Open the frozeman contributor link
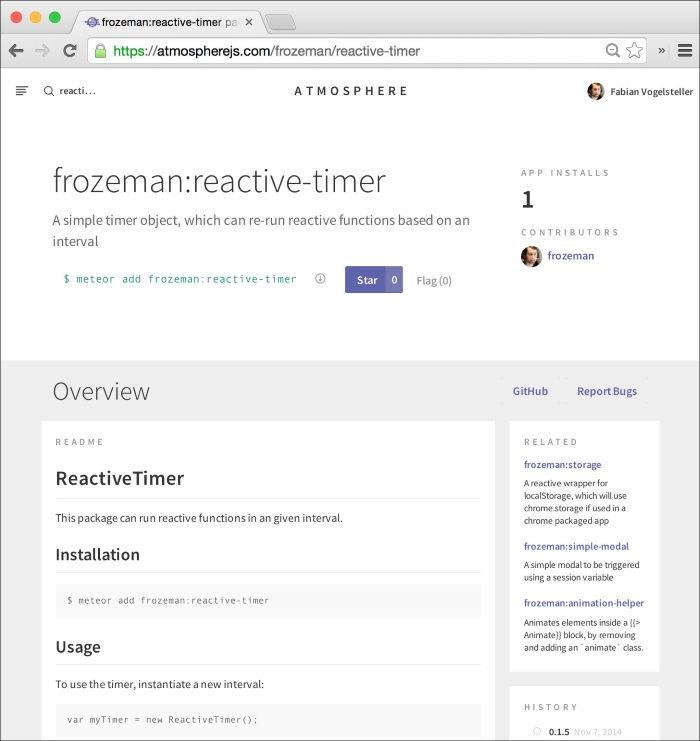This screenshot has height=741, width=700. point(570,256)
